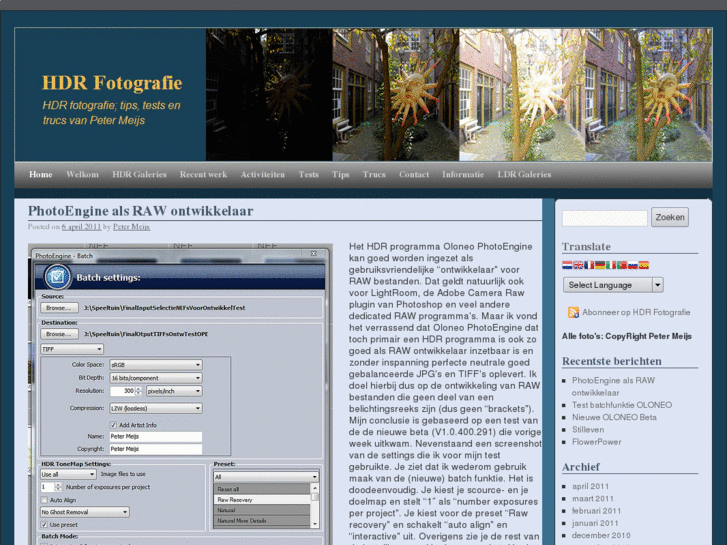Click the Batch settings checkmark icon in screenshot
Image resolution: width=727 pixels, height=545 pixels.
57,277
